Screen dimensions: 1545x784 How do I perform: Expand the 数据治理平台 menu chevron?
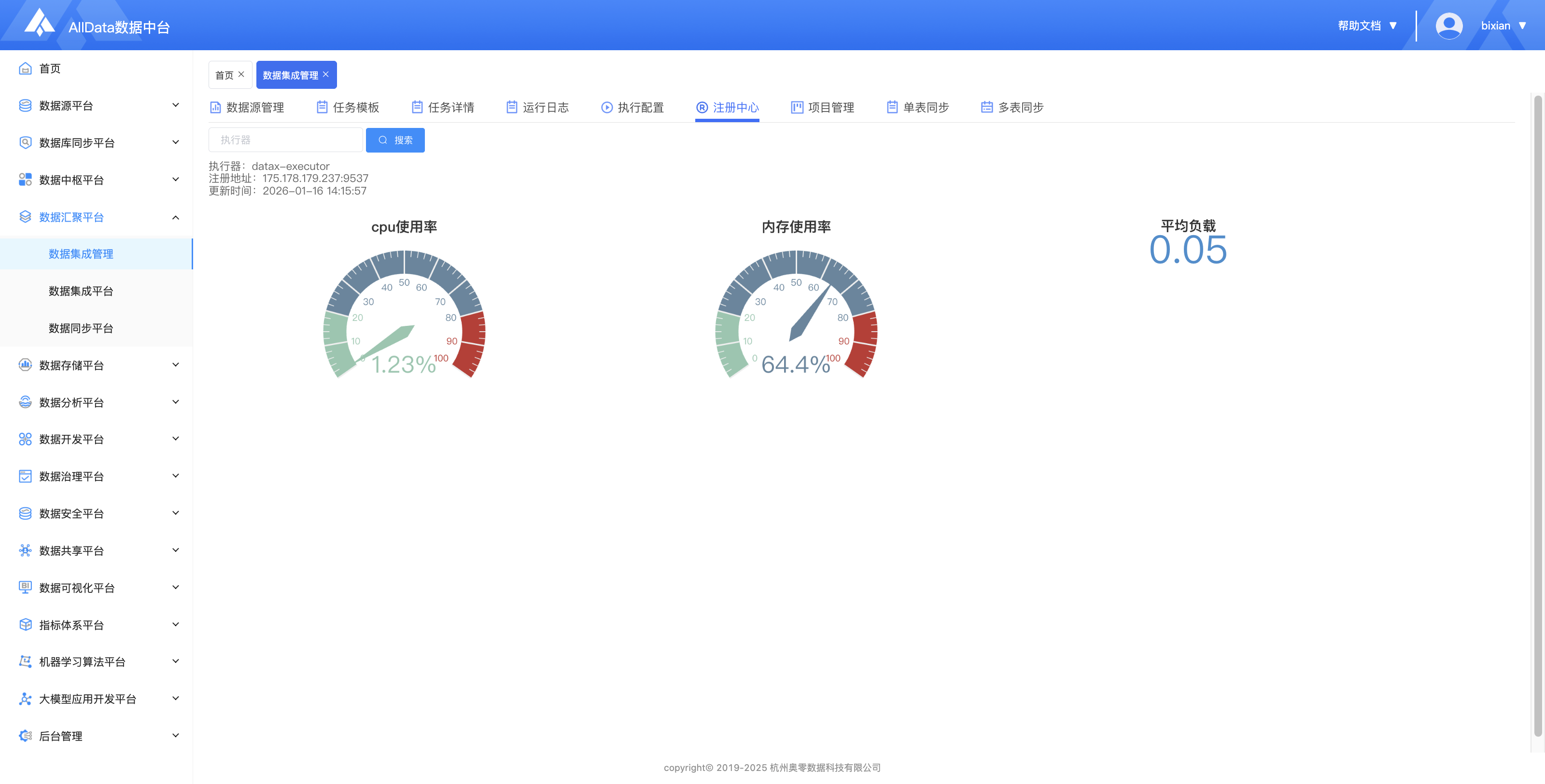tap(176, 476)
